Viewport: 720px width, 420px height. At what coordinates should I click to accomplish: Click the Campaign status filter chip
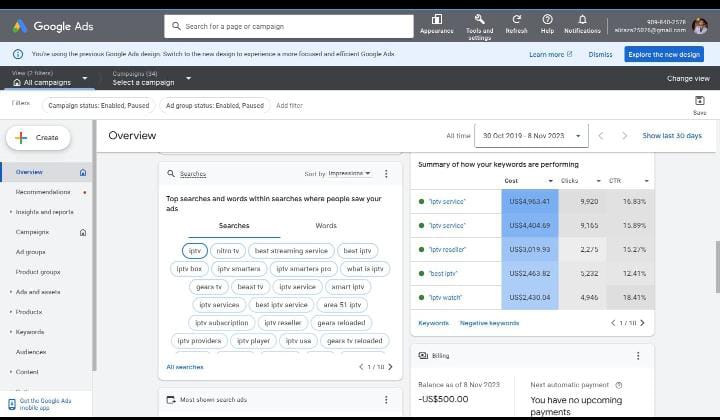[99, 106]
